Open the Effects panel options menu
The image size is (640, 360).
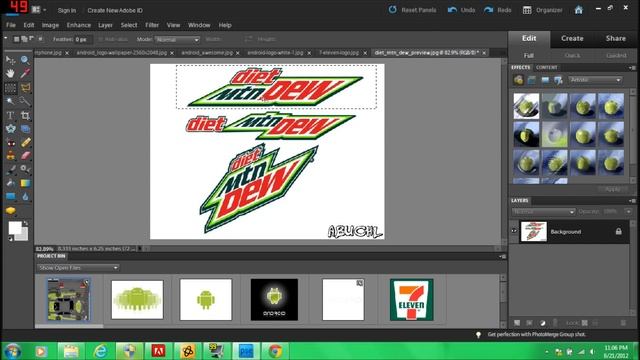pyautogui.click(x=632, y=68)
